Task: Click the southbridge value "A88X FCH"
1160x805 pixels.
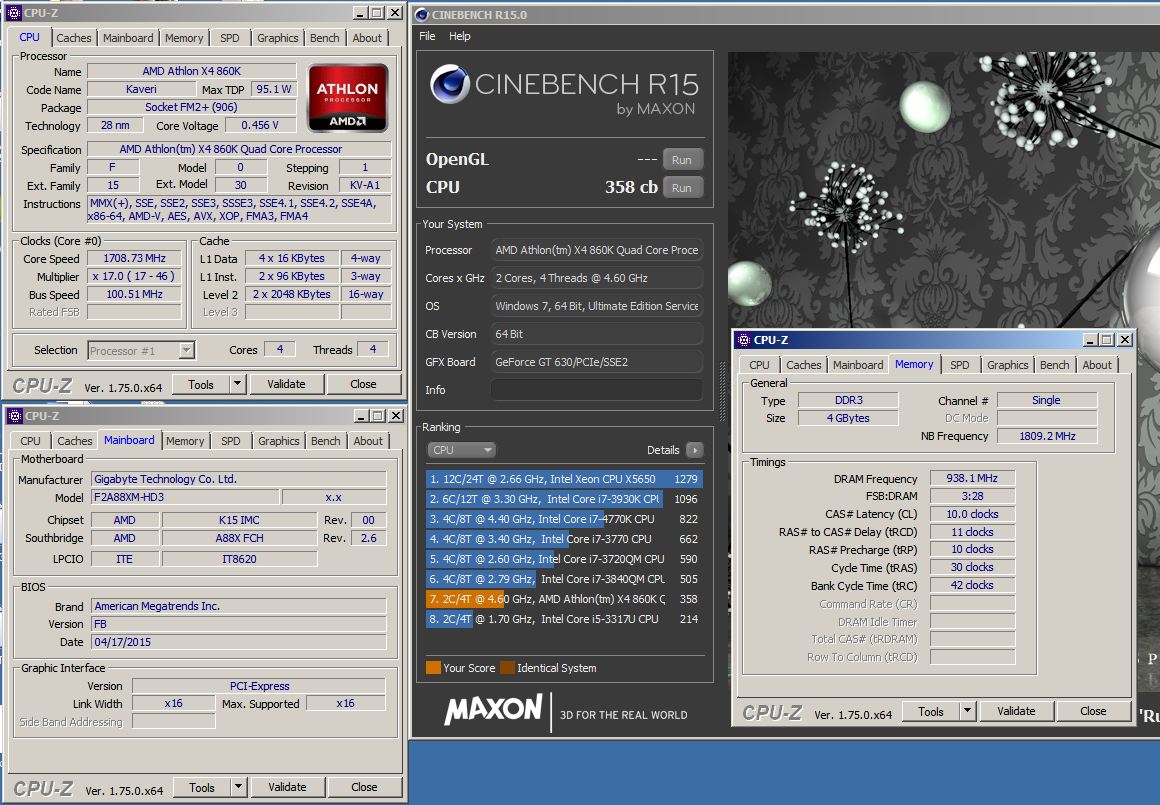Action: point(240,538)
